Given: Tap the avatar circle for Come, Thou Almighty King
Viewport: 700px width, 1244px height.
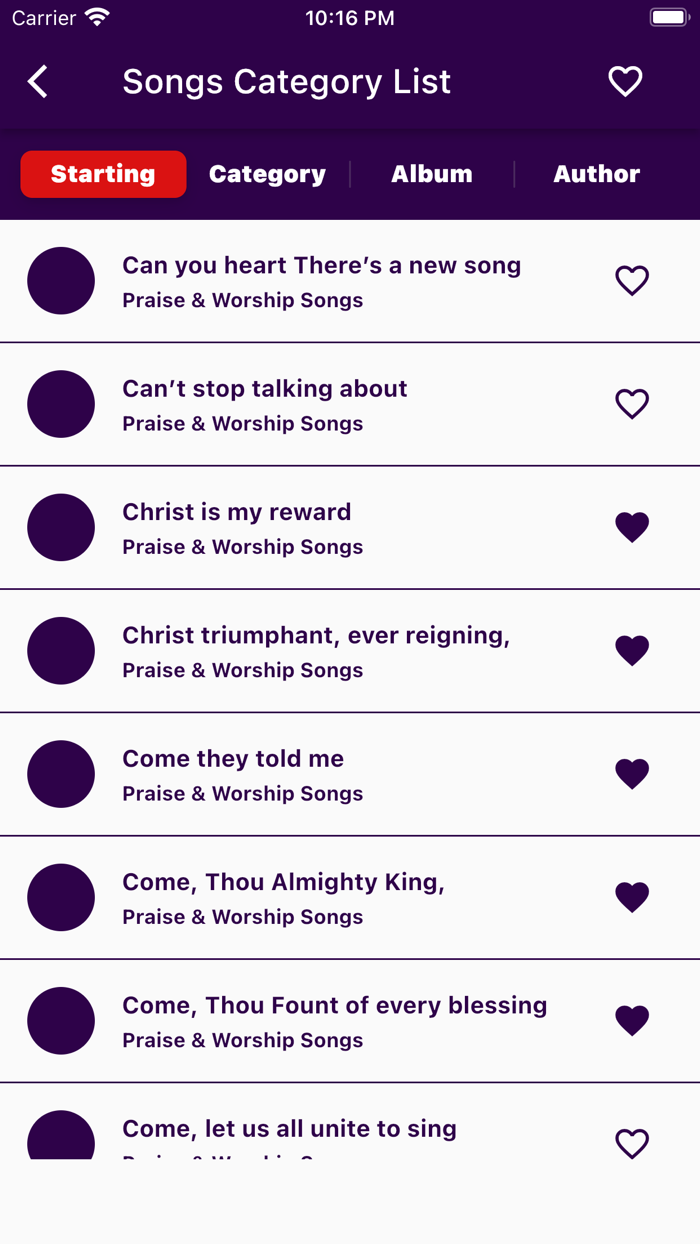Looking at the screenshot, I should 61,897.
